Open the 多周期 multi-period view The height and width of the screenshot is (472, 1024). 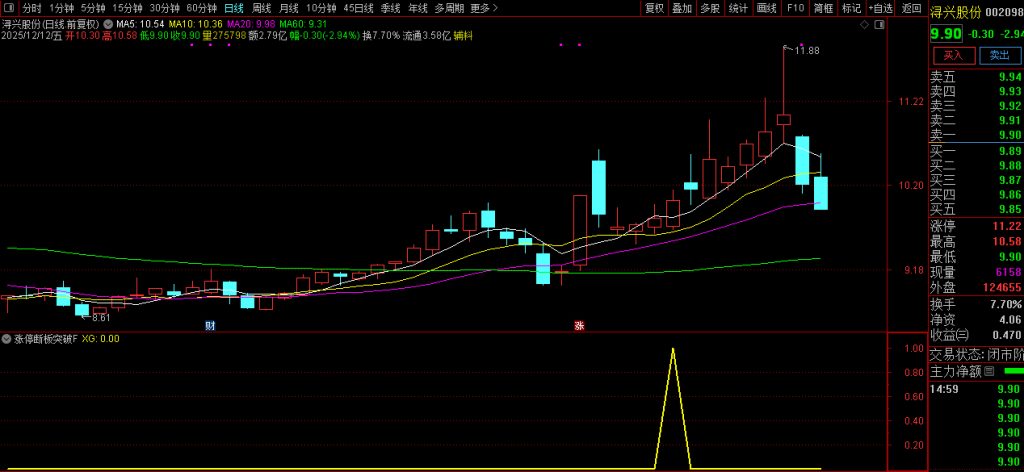tap(448, 7)
